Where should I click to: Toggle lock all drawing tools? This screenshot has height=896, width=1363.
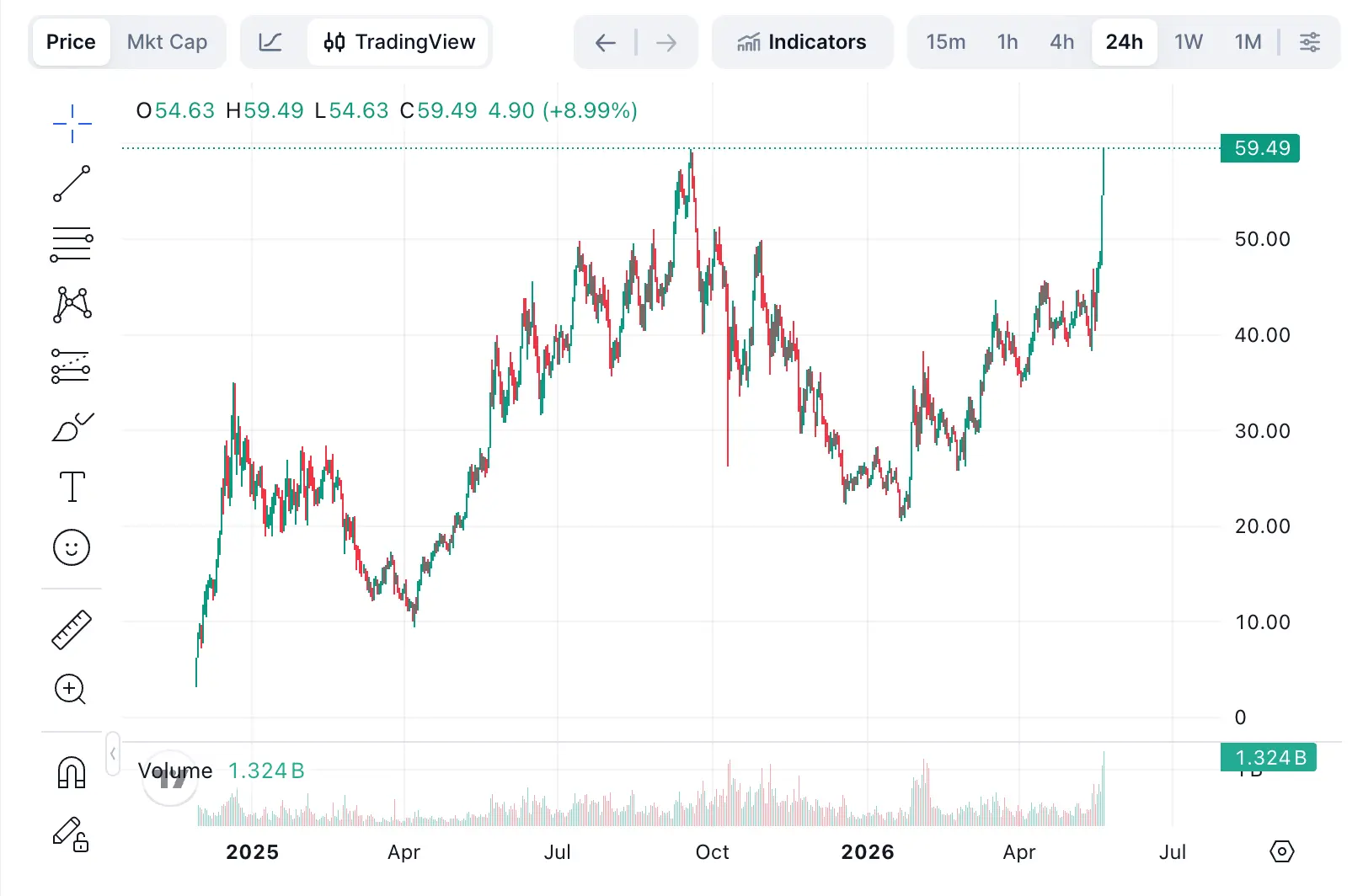72,835
